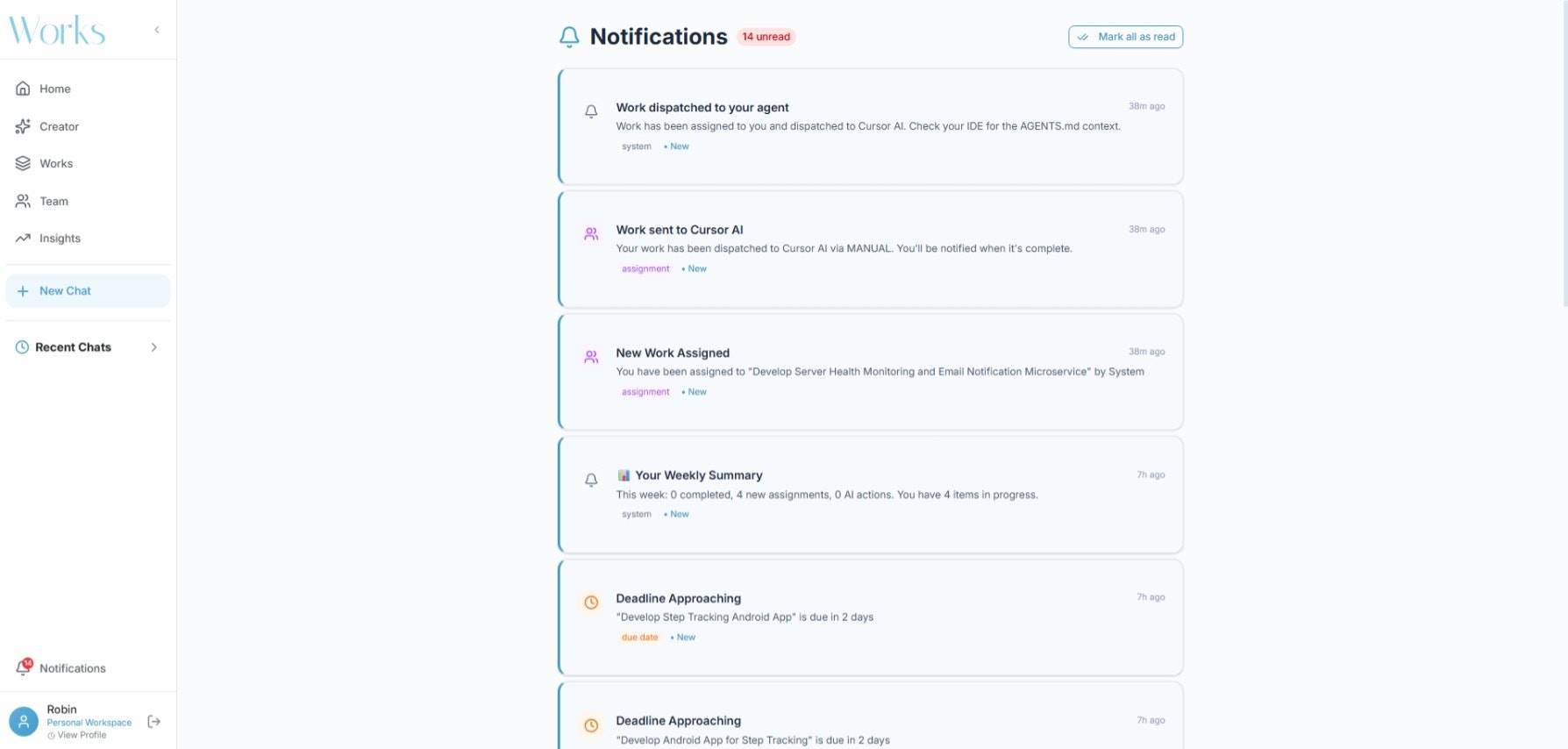Open the Home menu item

click(88, 89)
